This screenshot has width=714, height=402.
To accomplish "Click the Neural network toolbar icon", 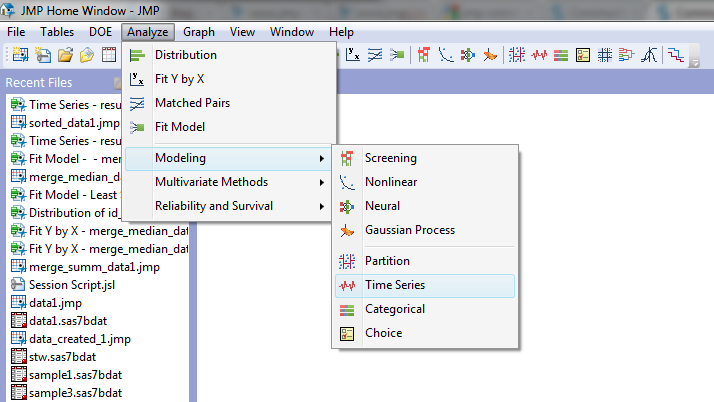I will click(468, 55).
